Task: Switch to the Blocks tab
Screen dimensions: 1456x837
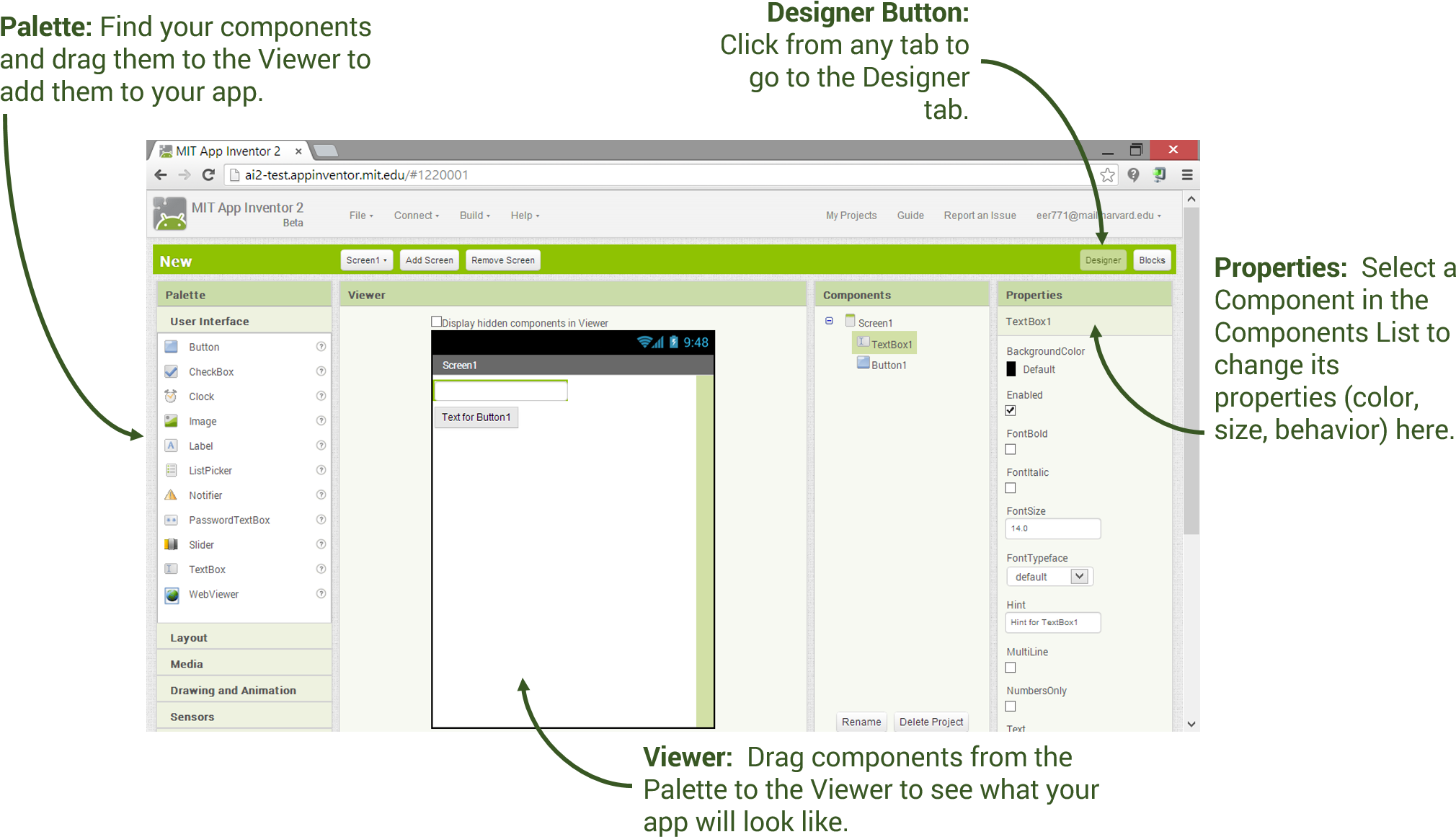Action: point(1151,260)
